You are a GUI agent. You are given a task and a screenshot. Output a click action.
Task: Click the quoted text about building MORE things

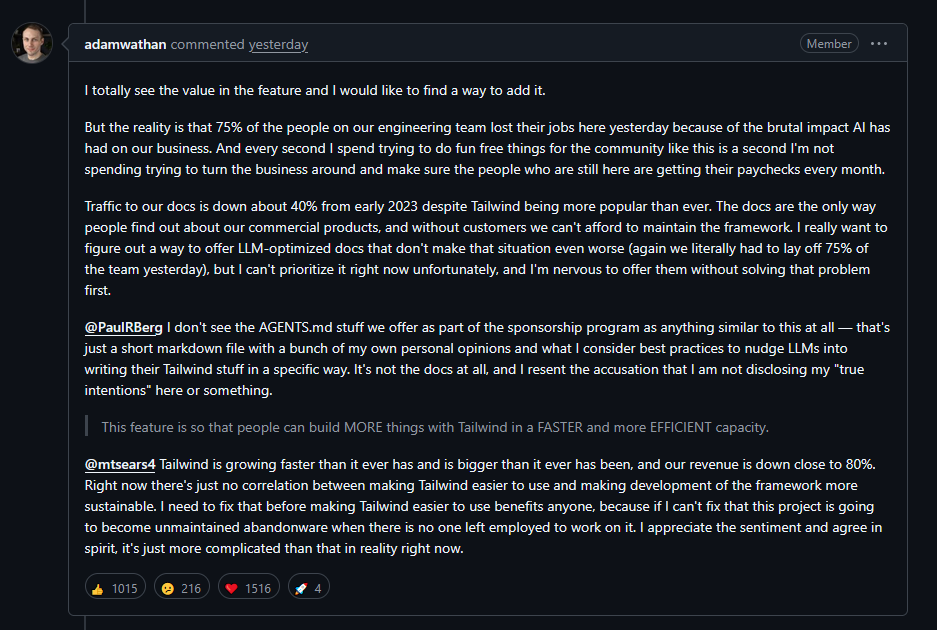pyautogui.click(x=433, y=427)
